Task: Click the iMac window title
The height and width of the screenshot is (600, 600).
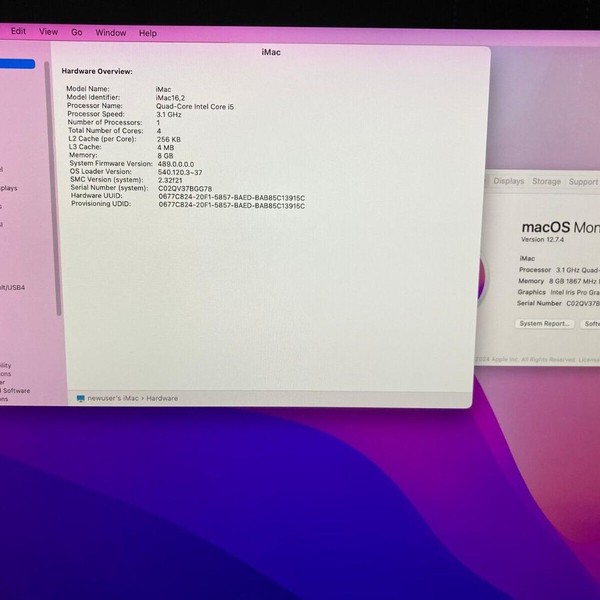Action: [x=271, y=52]
